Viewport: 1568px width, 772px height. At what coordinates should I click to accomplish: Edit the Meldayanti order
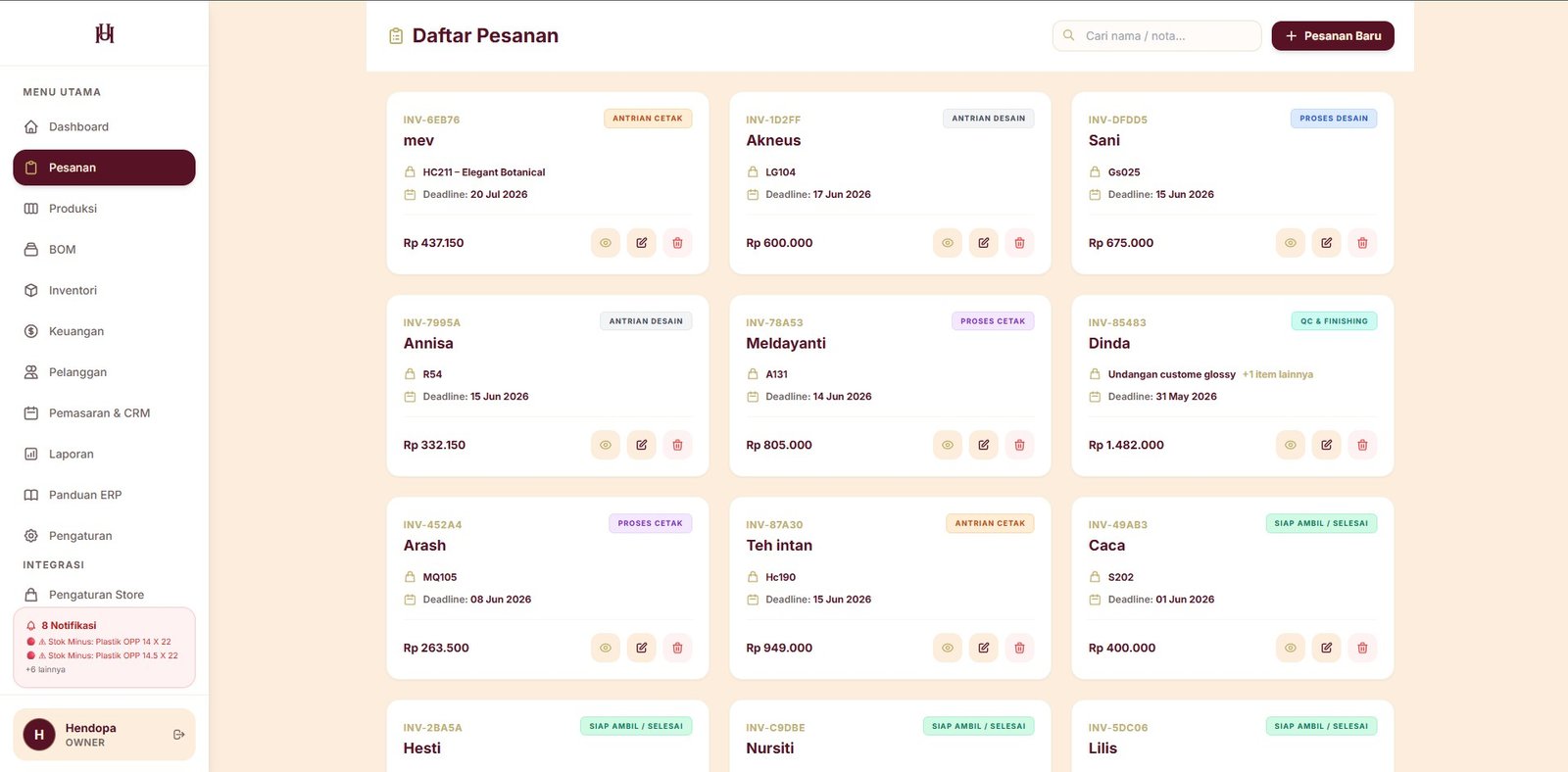984,445
